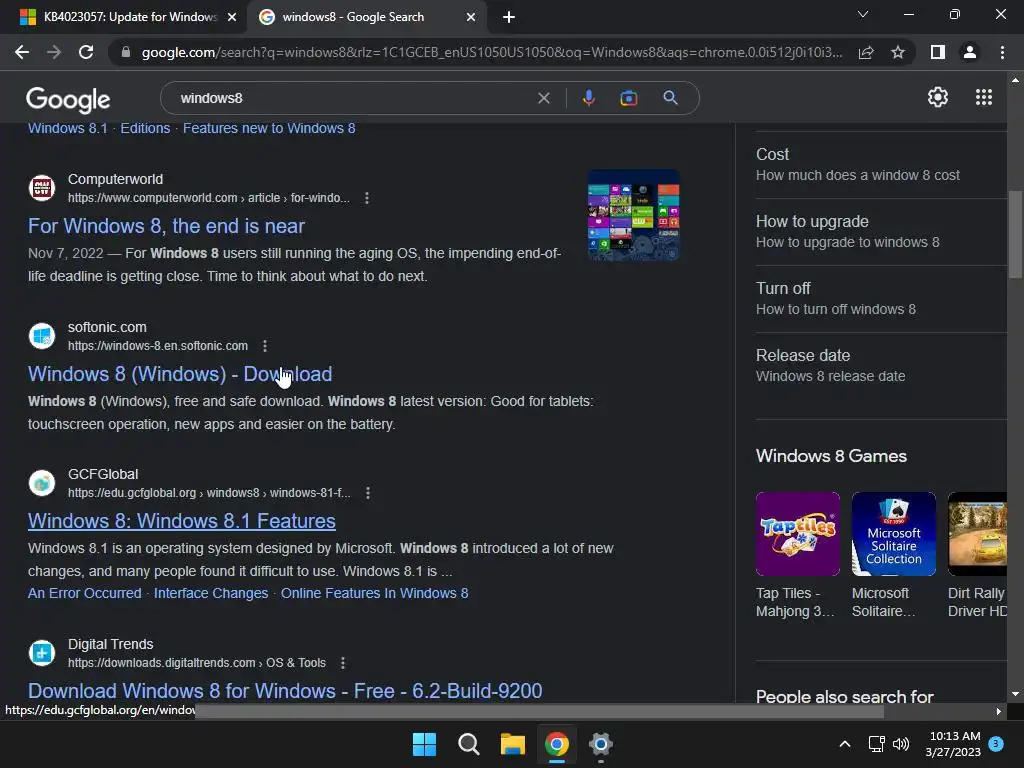Open the Windows Start menu
Viewport: 1024px width, 768px height.
click(x=424, y=744)
